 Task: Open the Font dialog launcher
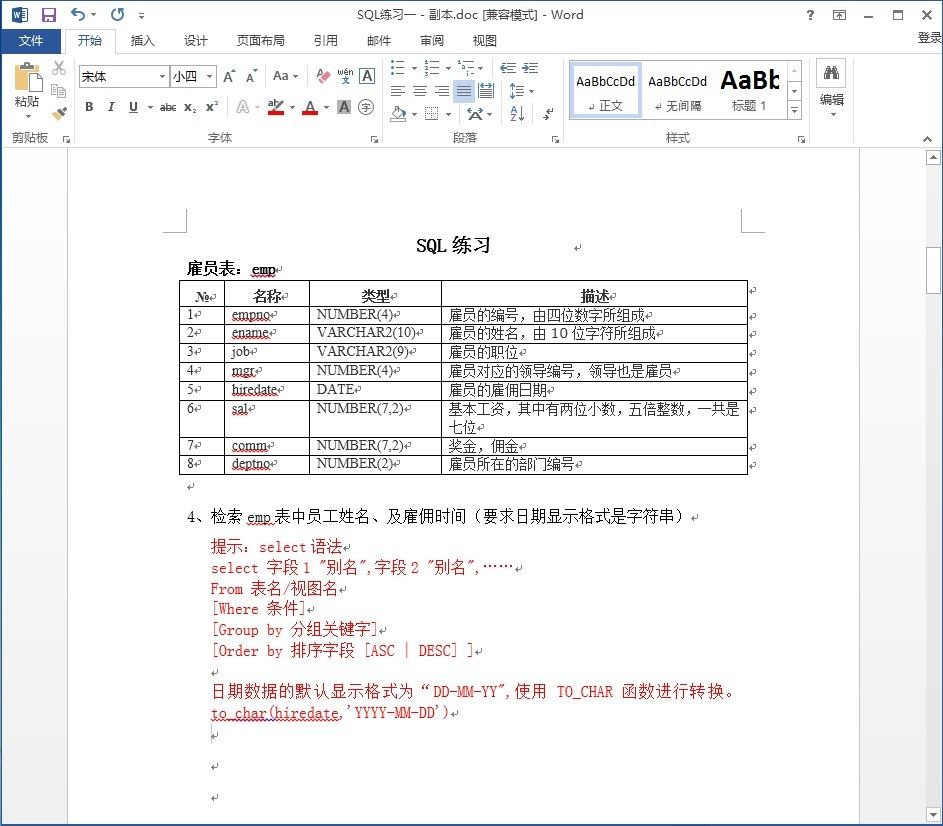[x=375, y=140]
